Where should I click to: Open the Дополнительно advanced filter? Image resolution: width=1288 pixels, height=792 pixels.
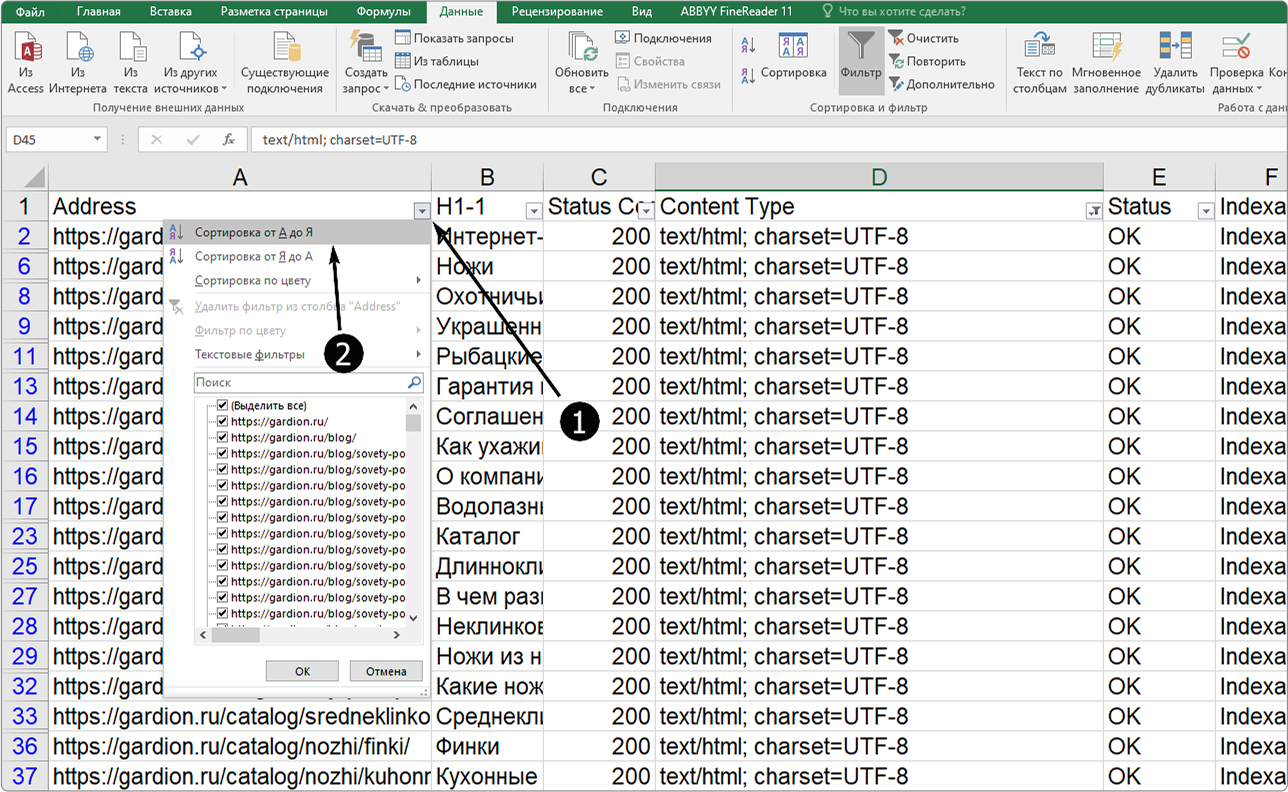942,84
